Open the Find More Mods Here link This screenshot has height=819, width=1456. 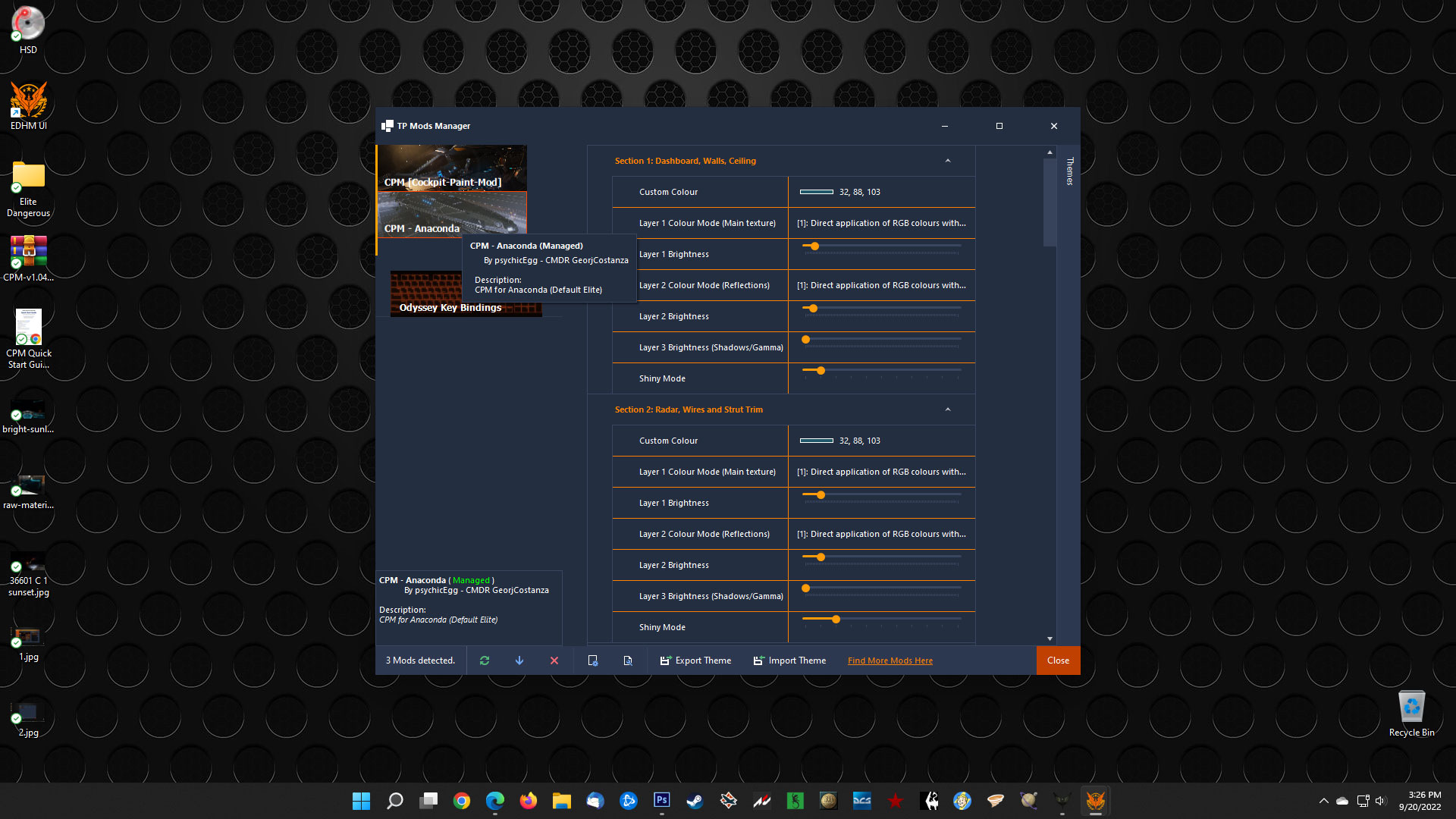(x=890, y=661)
